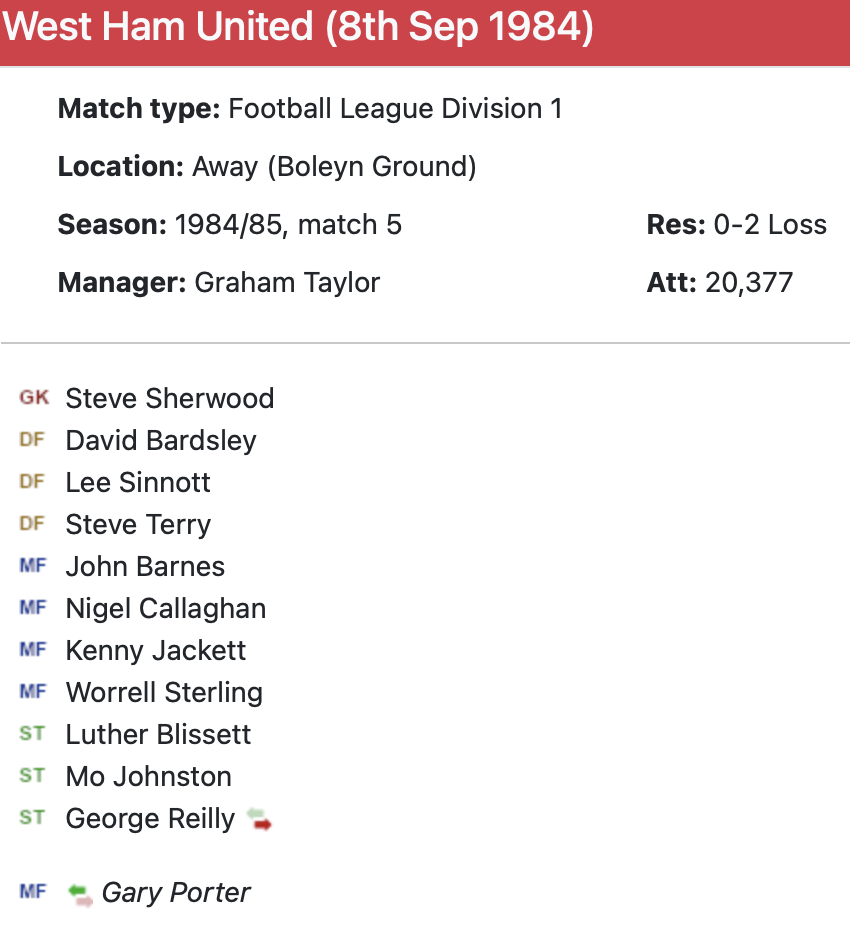
Task: Click the DF icon beside Steve Terry
Action: click(x=32, y=524)
